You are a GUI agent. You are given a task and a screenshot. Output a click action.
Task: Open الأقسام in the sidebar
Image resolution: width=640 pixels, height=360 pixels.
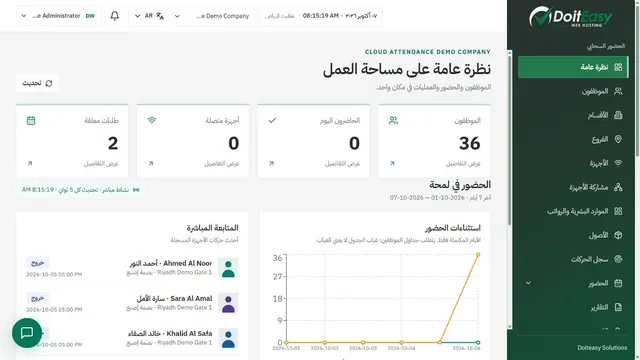tap(573, 115)
